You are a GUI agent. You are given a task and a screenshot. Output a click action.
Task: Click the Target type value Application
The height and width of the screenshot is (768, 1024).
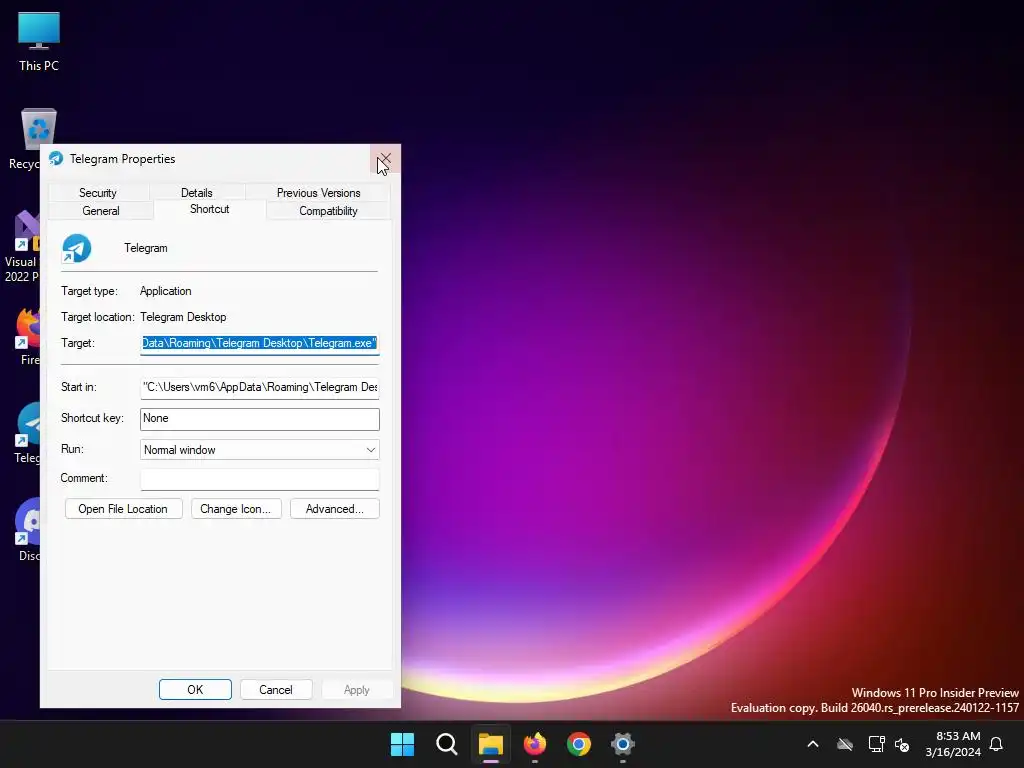166,291
